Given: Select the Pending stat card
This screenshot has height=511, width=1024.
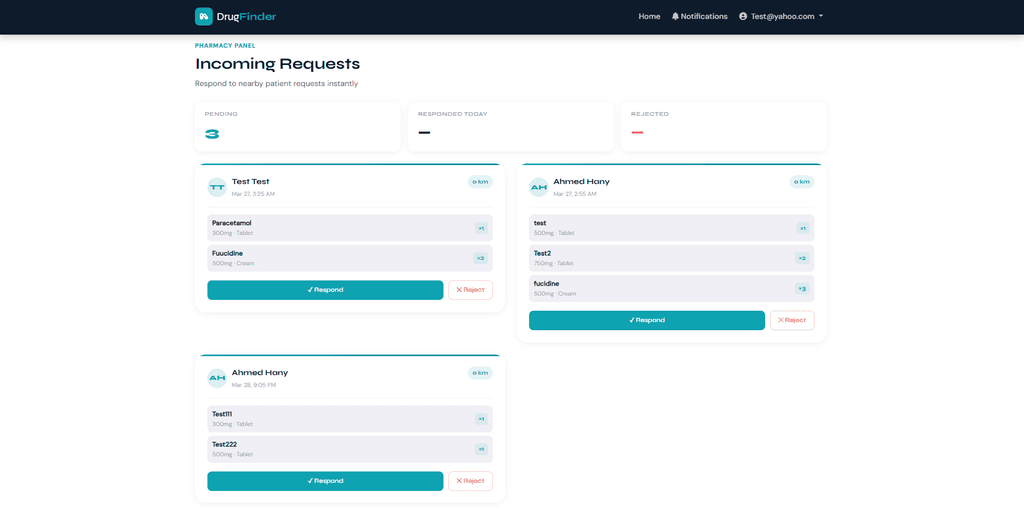Looking at the screenshot, I should [298, 126].
